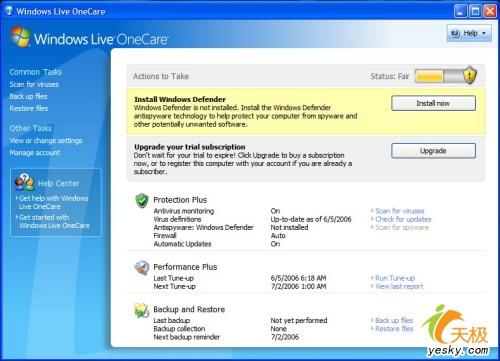Click the Windows Live OneCare flag logo
The image size is (500, 361).
(21, 37)
